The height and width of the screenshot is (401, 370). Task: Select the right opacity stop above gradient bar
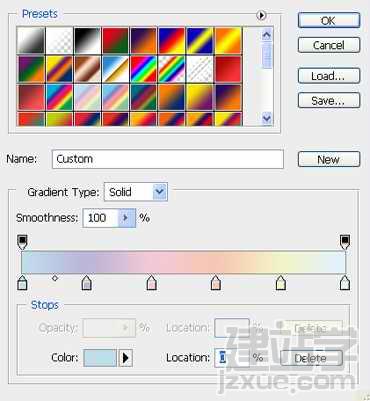tap(345, 242)
